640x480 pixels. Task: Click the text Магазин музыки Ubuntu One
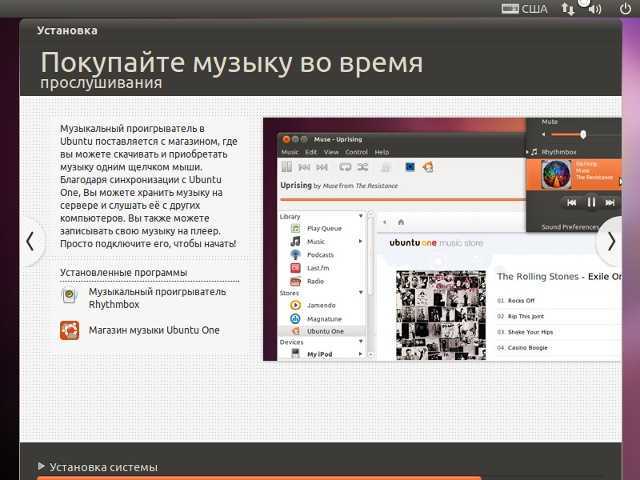pos(154,330)
